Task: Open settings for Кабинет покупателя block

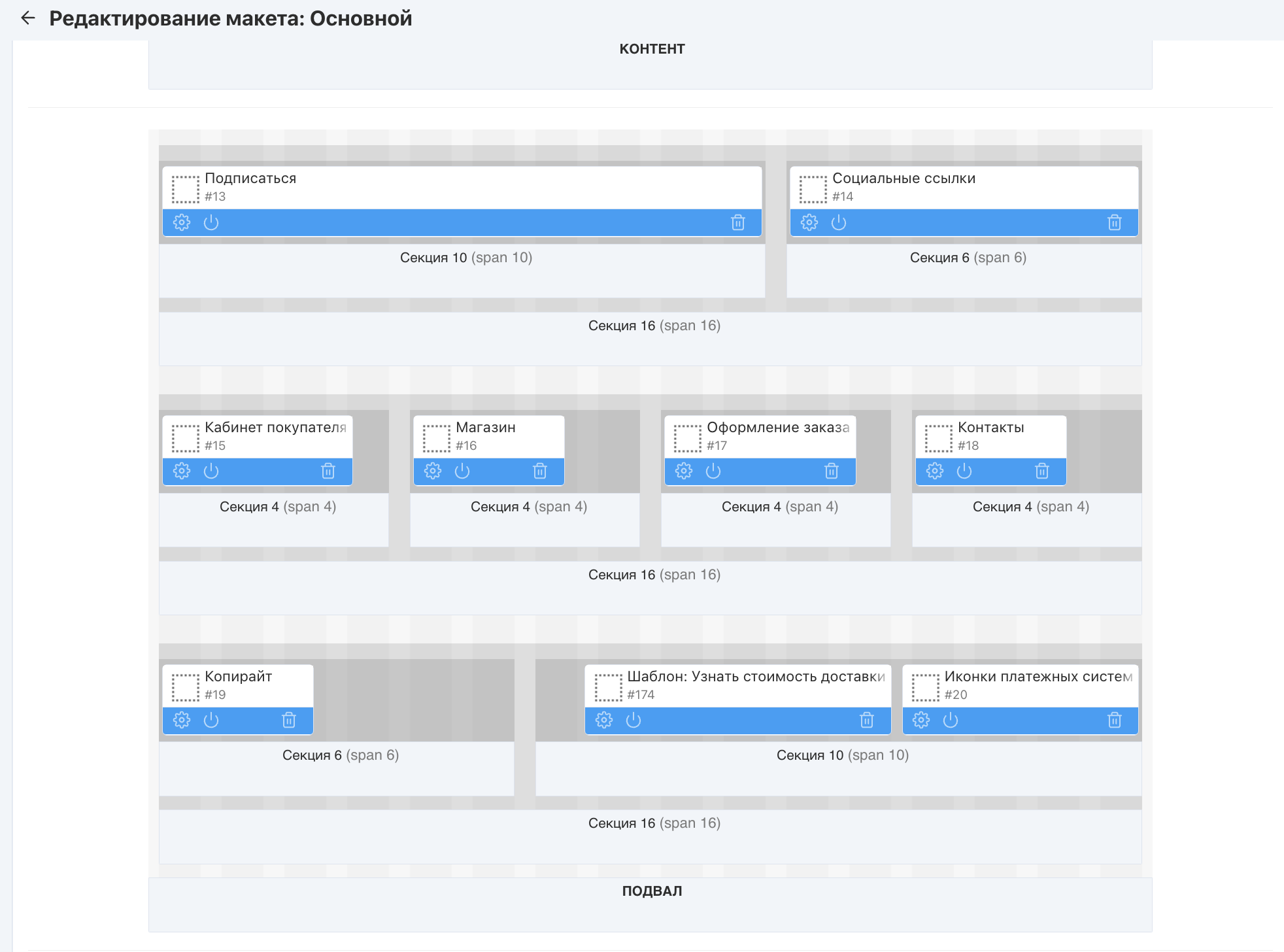Action: (x=182, y=471)
